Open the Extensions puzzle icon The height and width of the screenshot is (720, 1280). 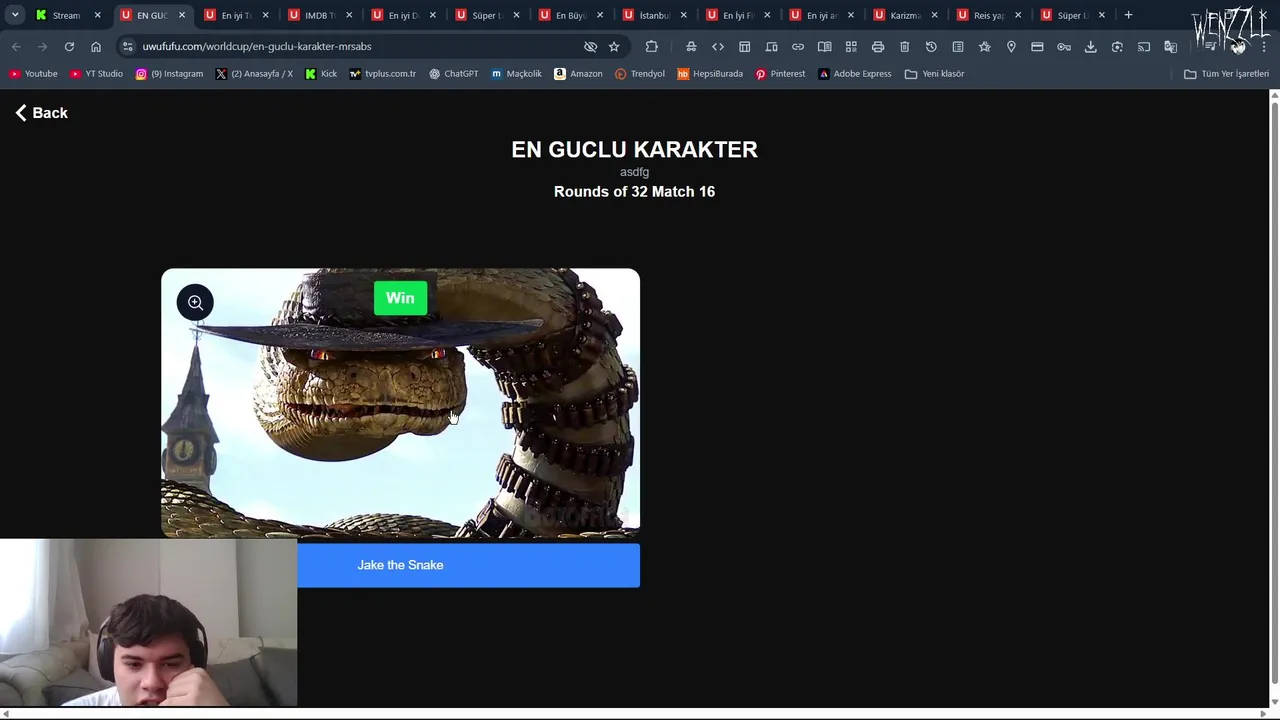(x=652, y=46)
